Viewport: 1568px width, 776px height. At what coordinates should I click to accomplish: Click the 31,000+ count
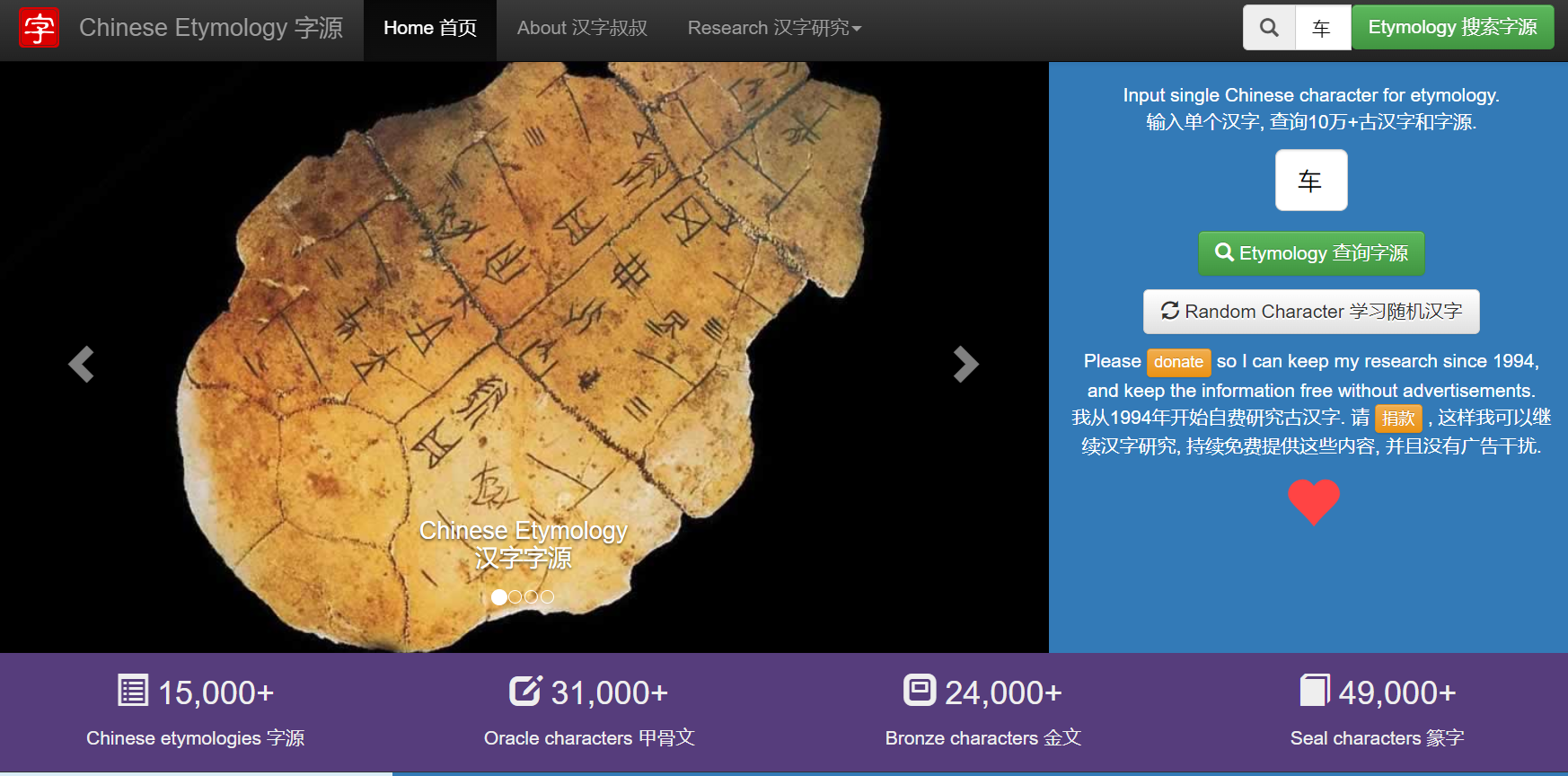pos(609,692)
